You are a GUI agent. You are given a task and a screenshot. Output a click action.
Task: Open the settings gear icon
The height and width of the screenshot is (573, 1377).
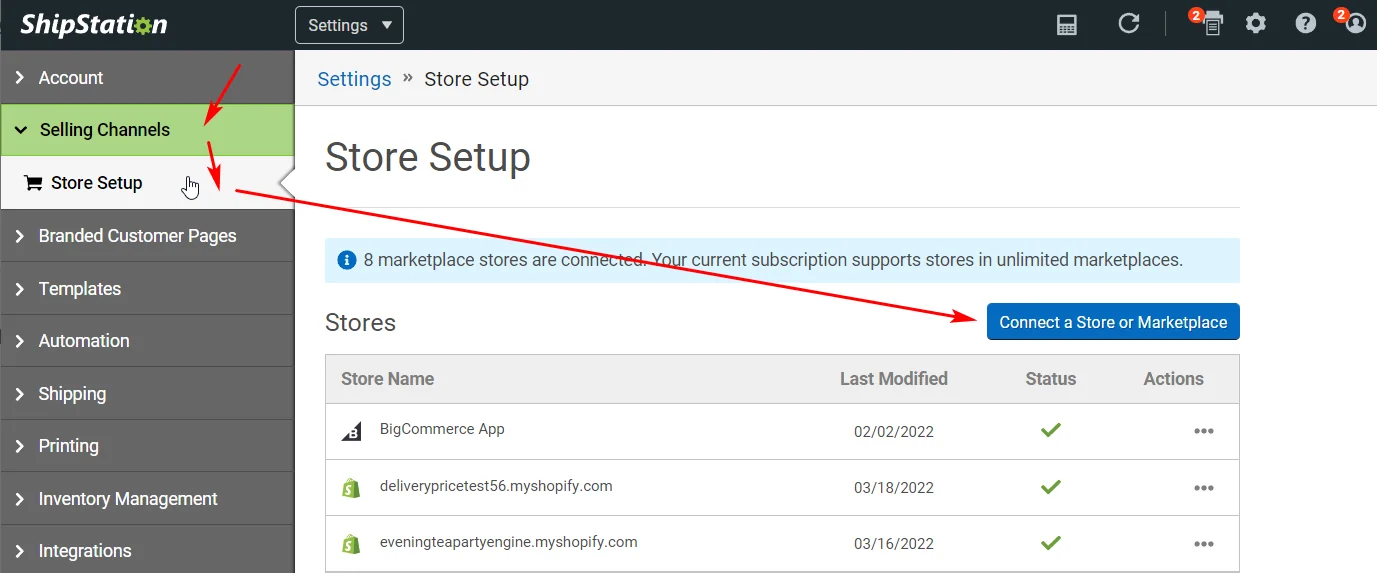(x=1256, y=24)
